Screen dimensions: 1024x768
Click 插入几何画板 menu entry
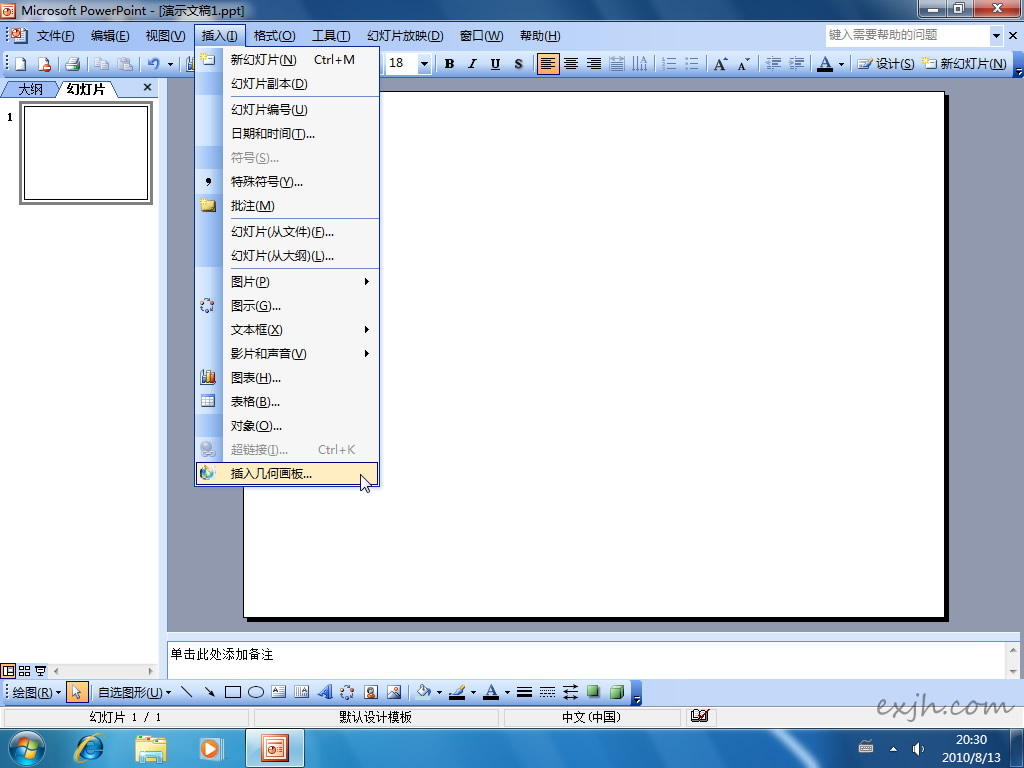pos(271,474)
